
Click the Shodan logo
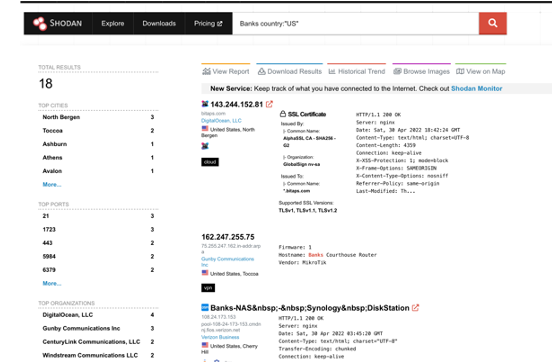tap(58, 24)
